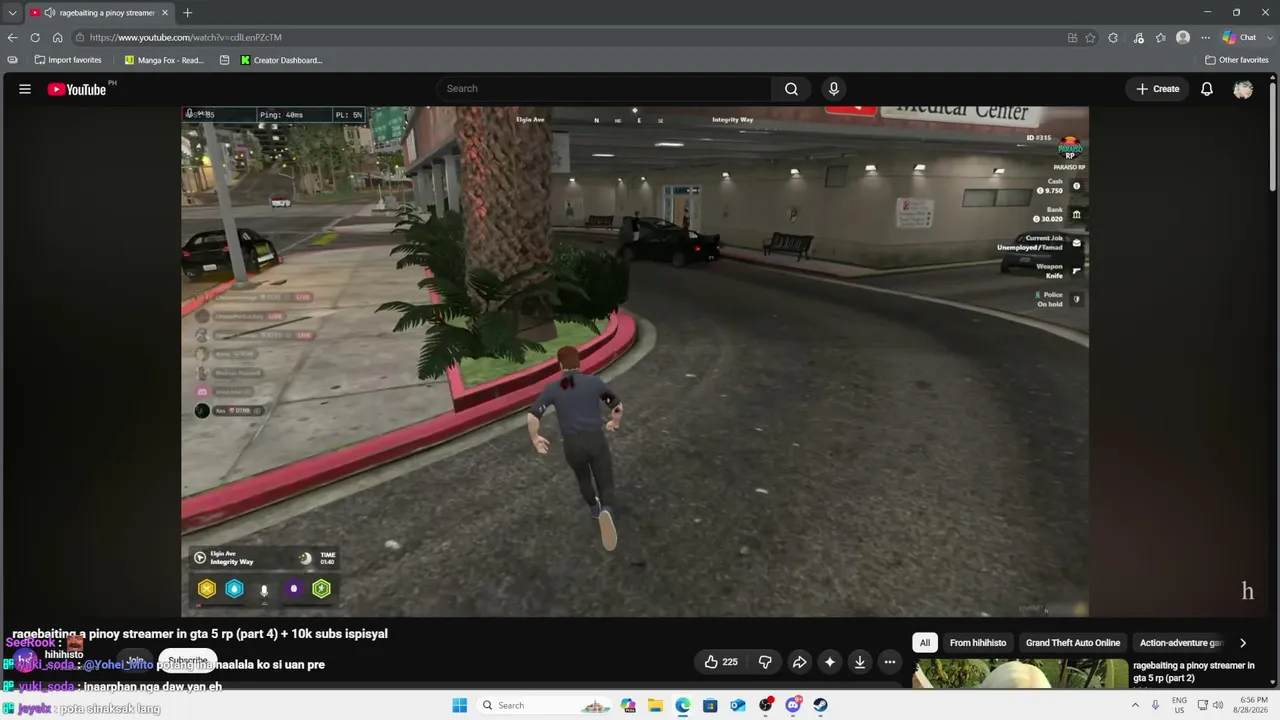
Task: Share the video
Action: point(799,662)
